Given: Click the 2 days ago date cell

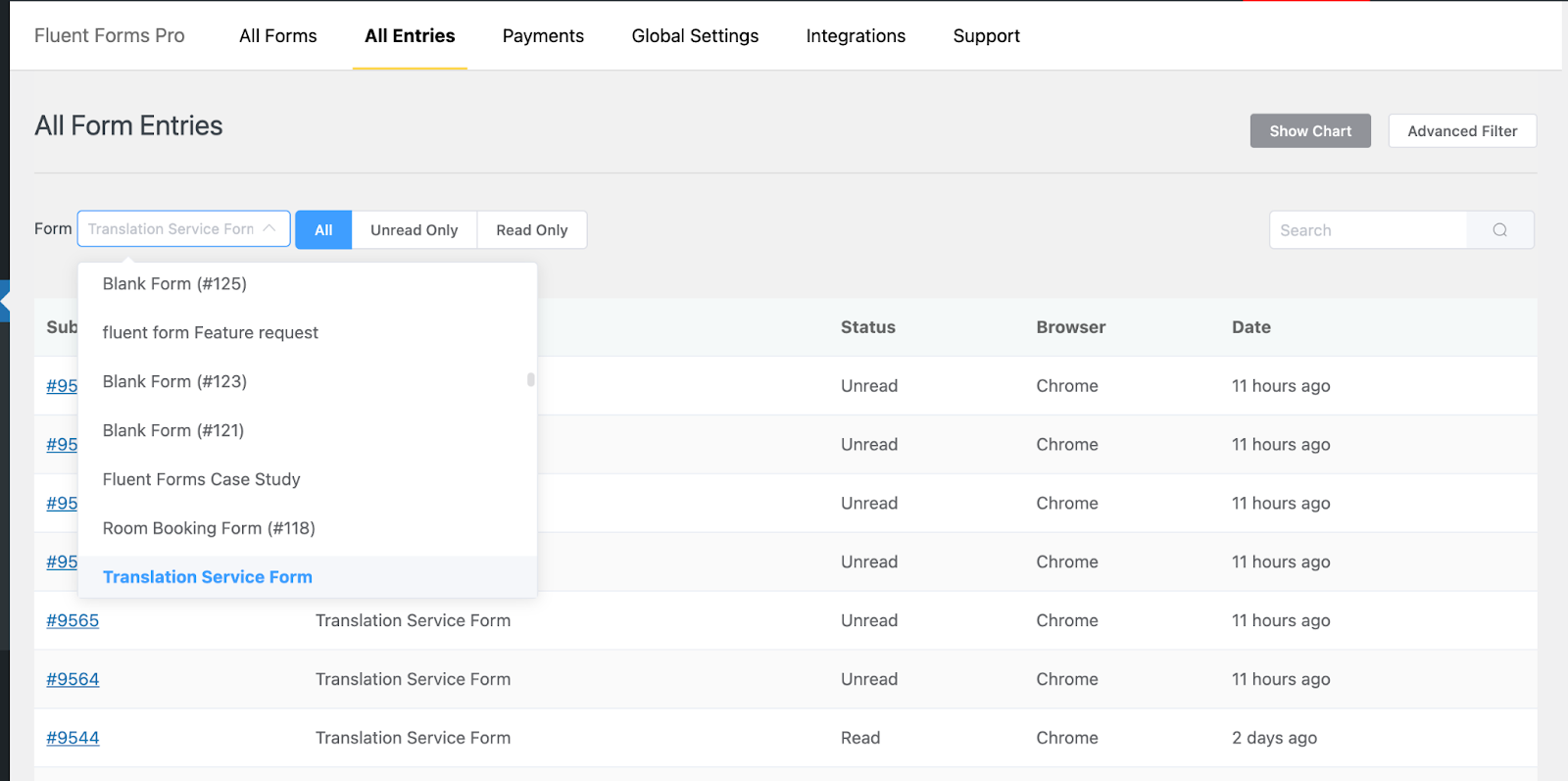Looking at the screenshot, I should [1274, 738].
